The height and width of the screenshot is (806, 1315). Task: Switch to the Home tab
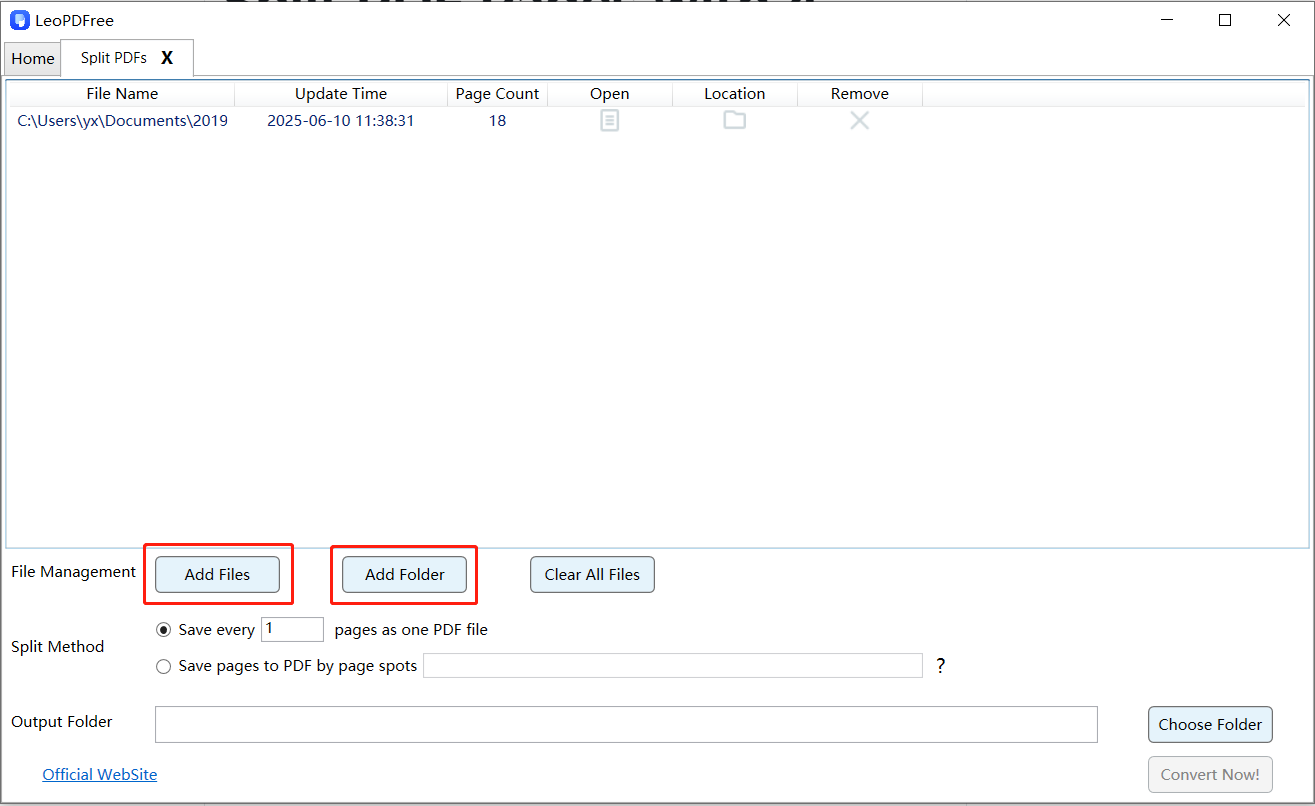point(33,59)
